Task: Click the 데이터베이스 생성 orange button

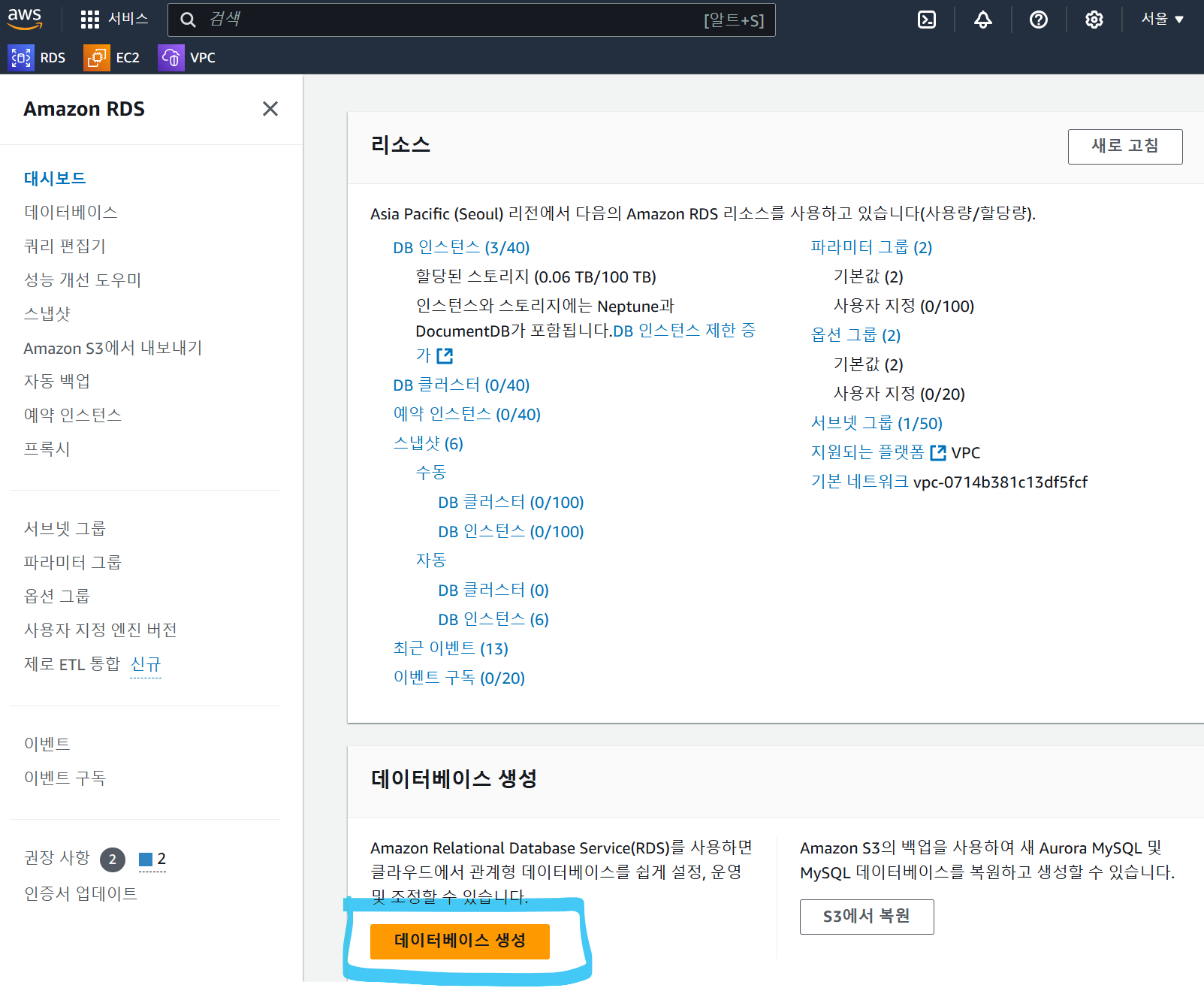Action: [x=460, y=941]
